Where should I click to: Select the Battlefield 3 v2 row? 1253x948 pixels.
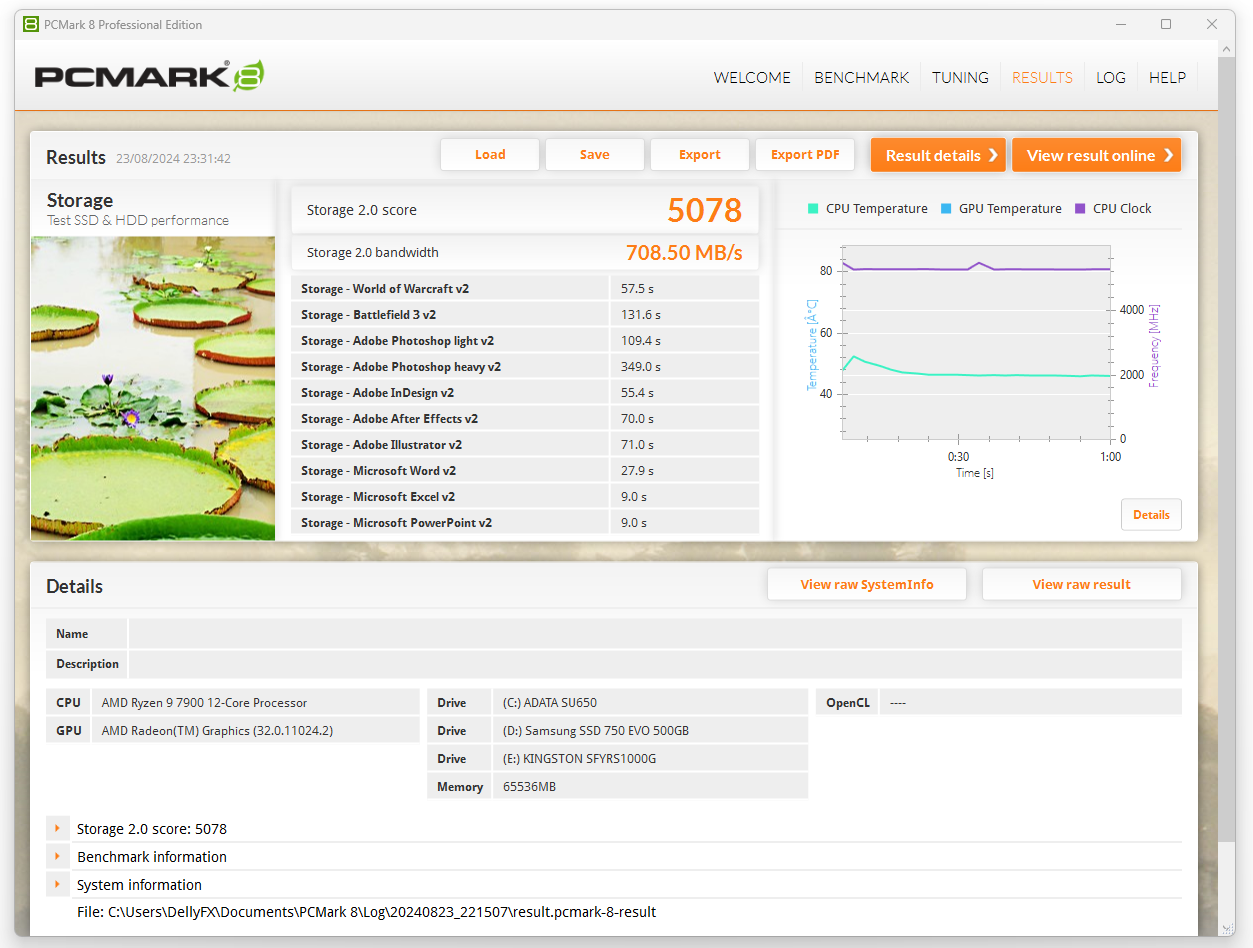pyautogui.click(x=525, y=315)
